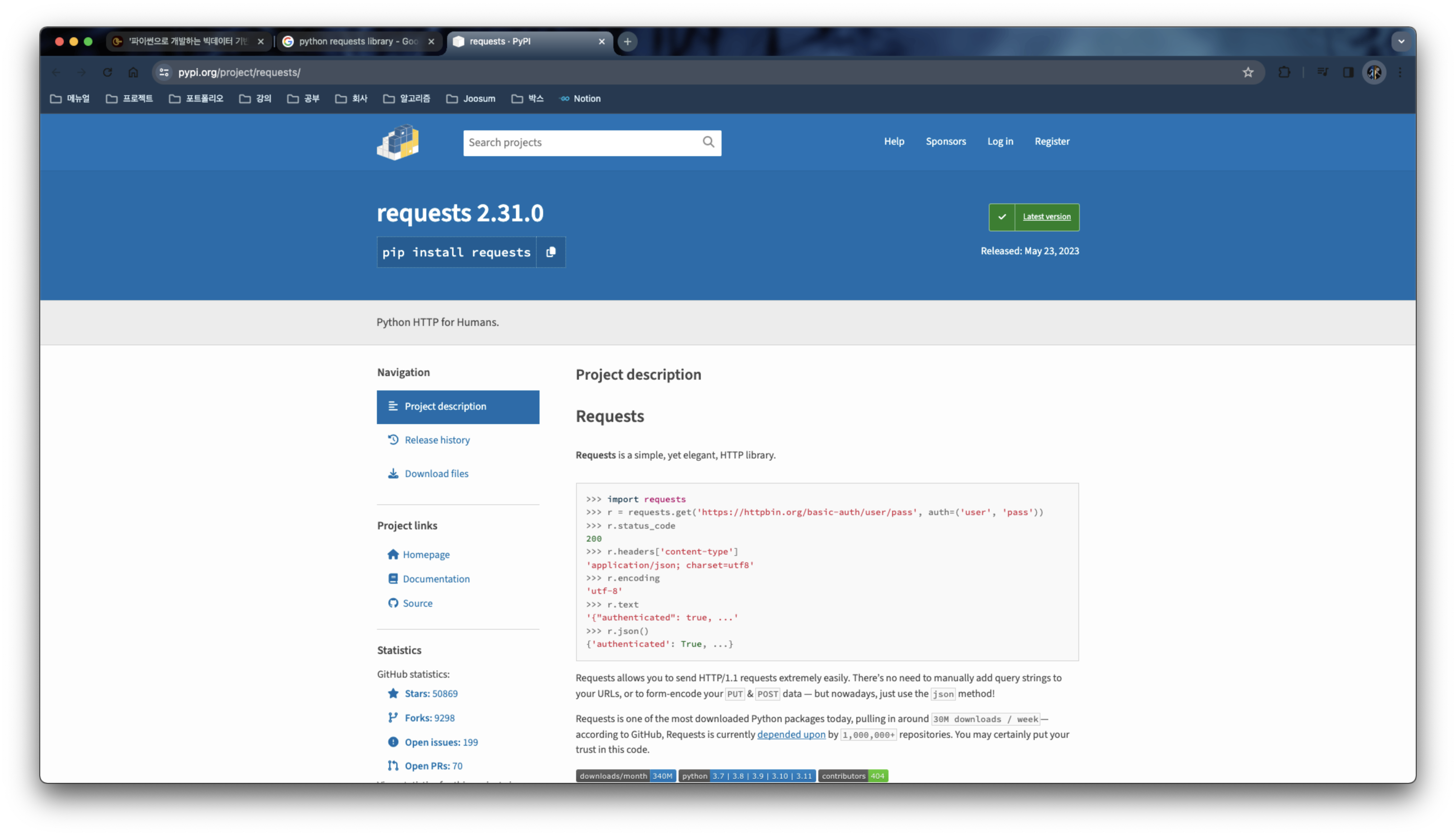The width and height of the screenshot is (1456, 836).
Task: Open the Documentation project link
Action: pyautogui.click(x=436, y=579)
